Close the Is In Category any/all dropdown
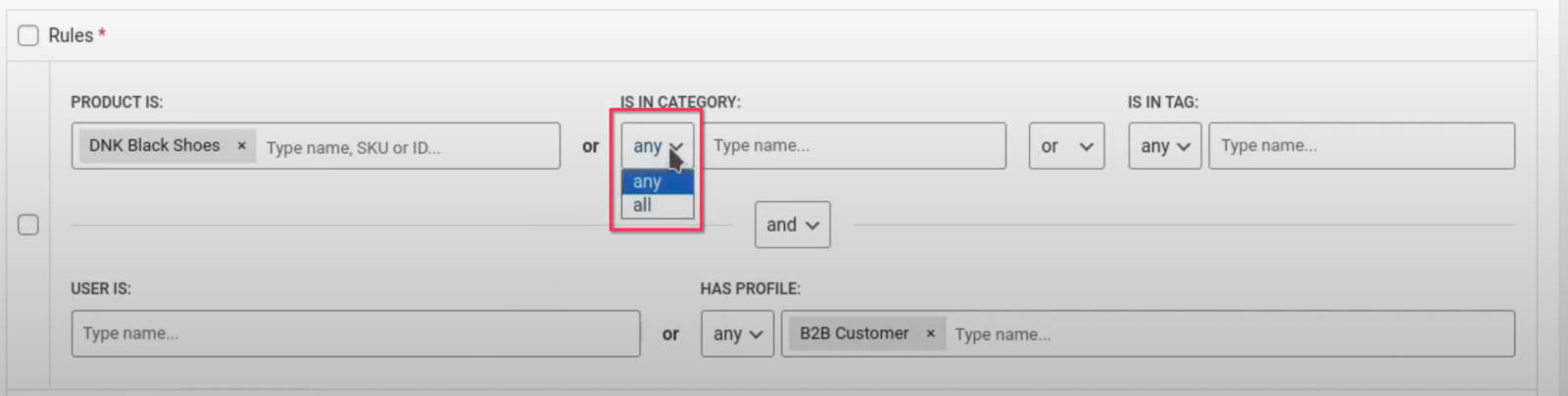 tap(658, 146)
